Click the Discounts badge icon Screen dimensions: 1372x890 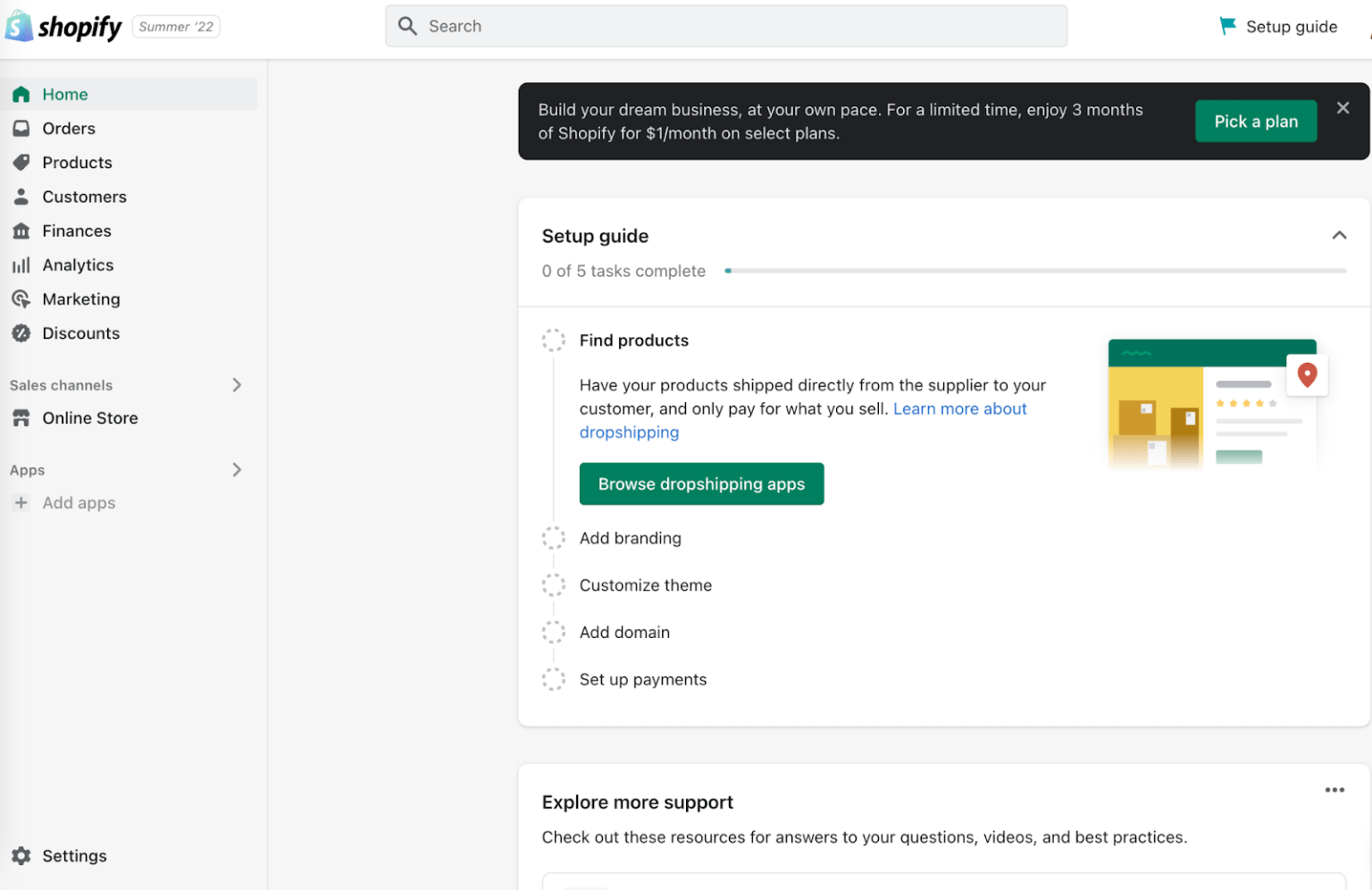pos(21,332)
